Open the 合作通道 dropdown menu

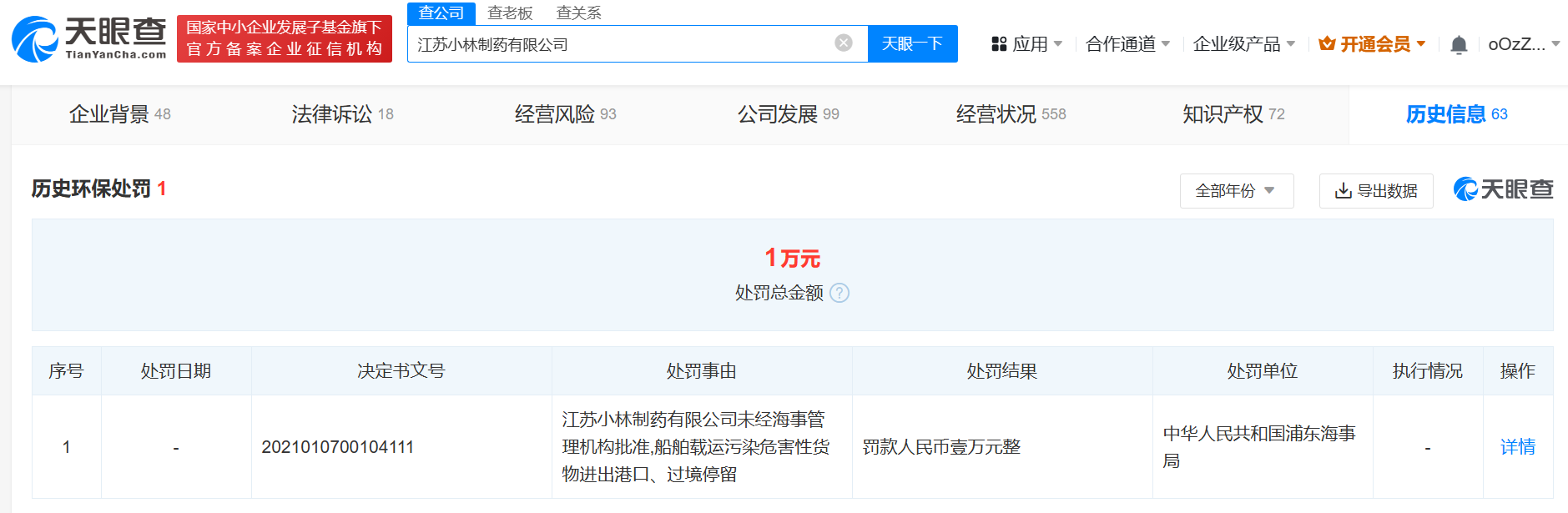1127,44
